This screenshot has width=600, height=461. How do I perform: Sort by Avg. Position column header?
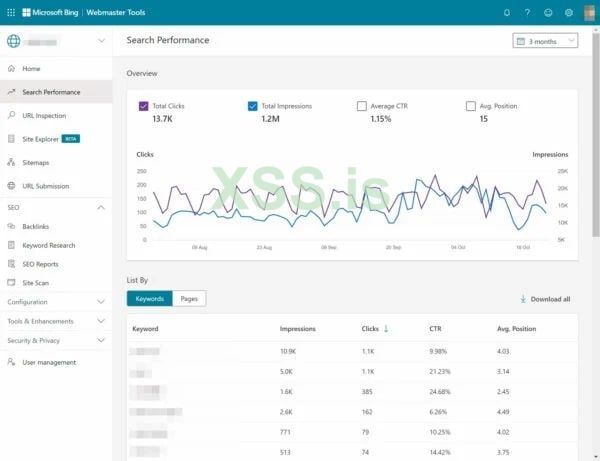coord(517,329)
